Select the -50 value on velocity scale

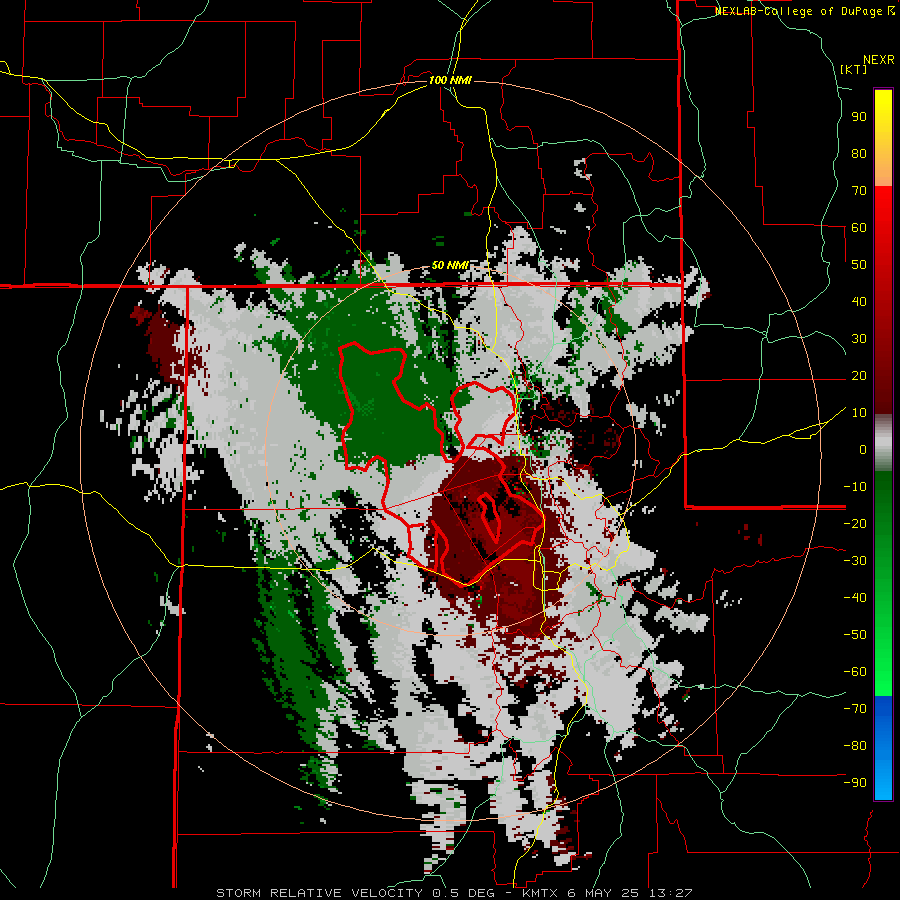click(855, 635)
